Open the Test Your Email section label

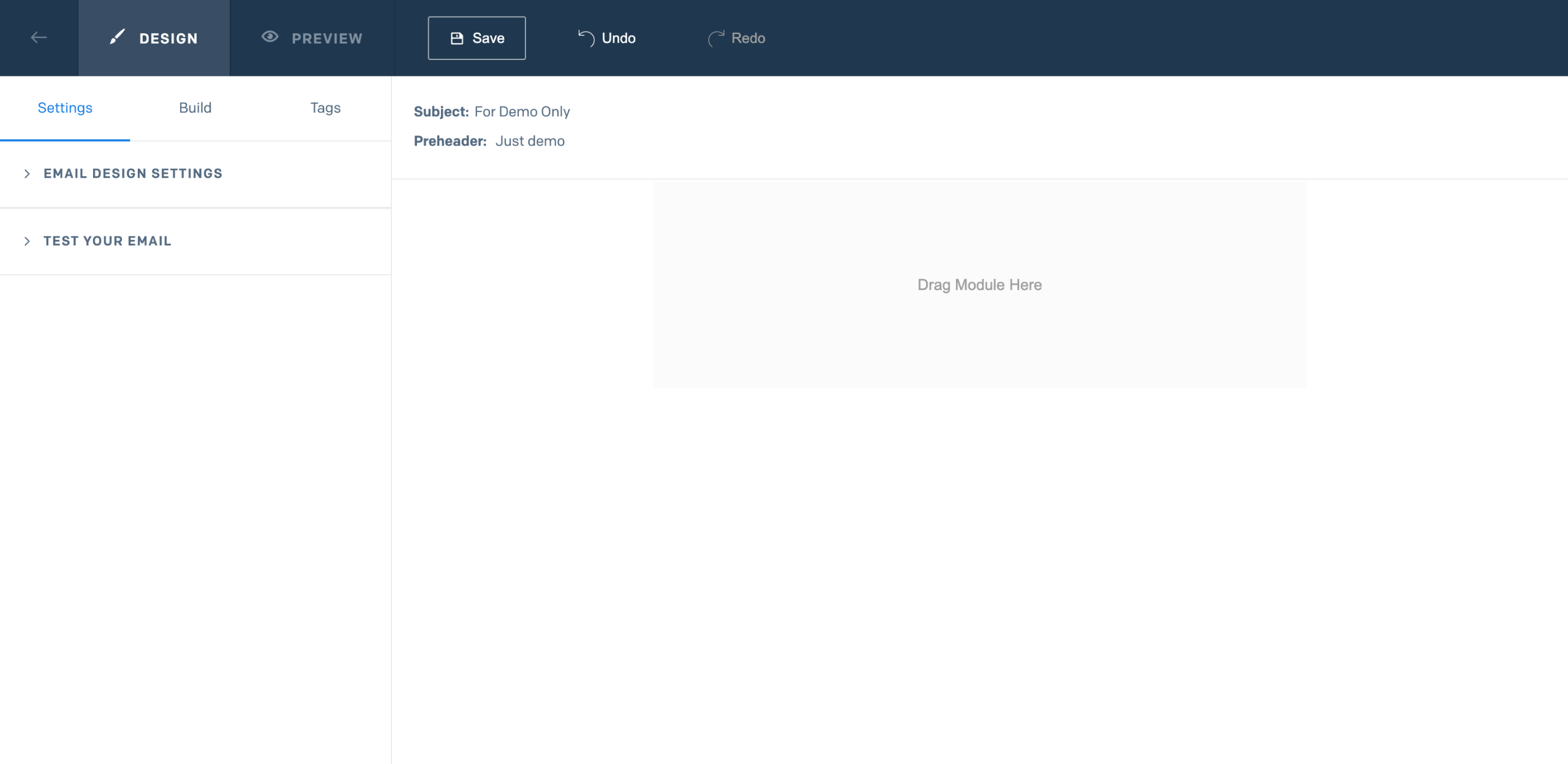[x=107, y=241]
